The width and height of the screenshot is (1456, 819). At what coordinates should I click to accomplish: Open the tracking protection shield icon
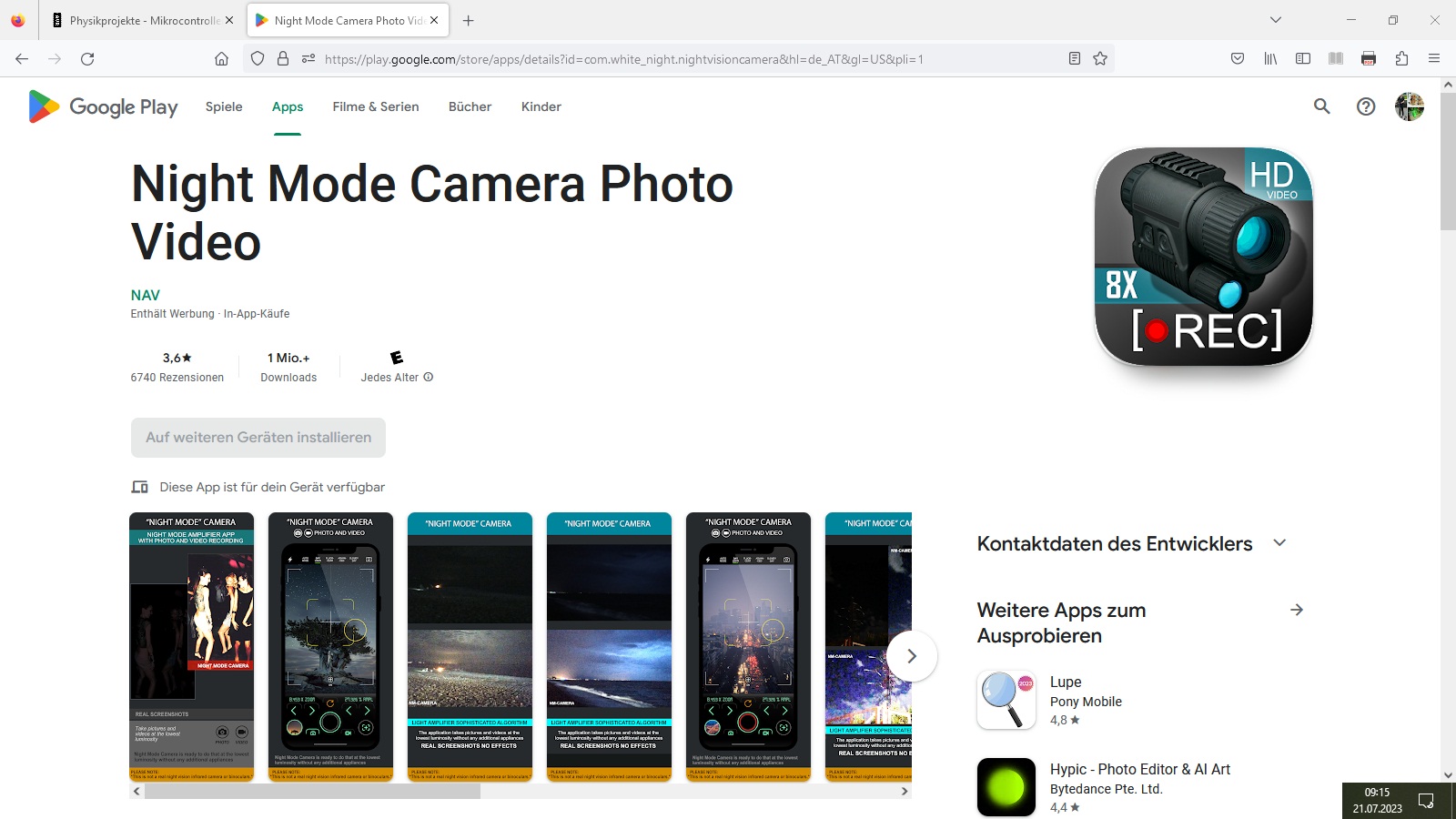point(258,59)
